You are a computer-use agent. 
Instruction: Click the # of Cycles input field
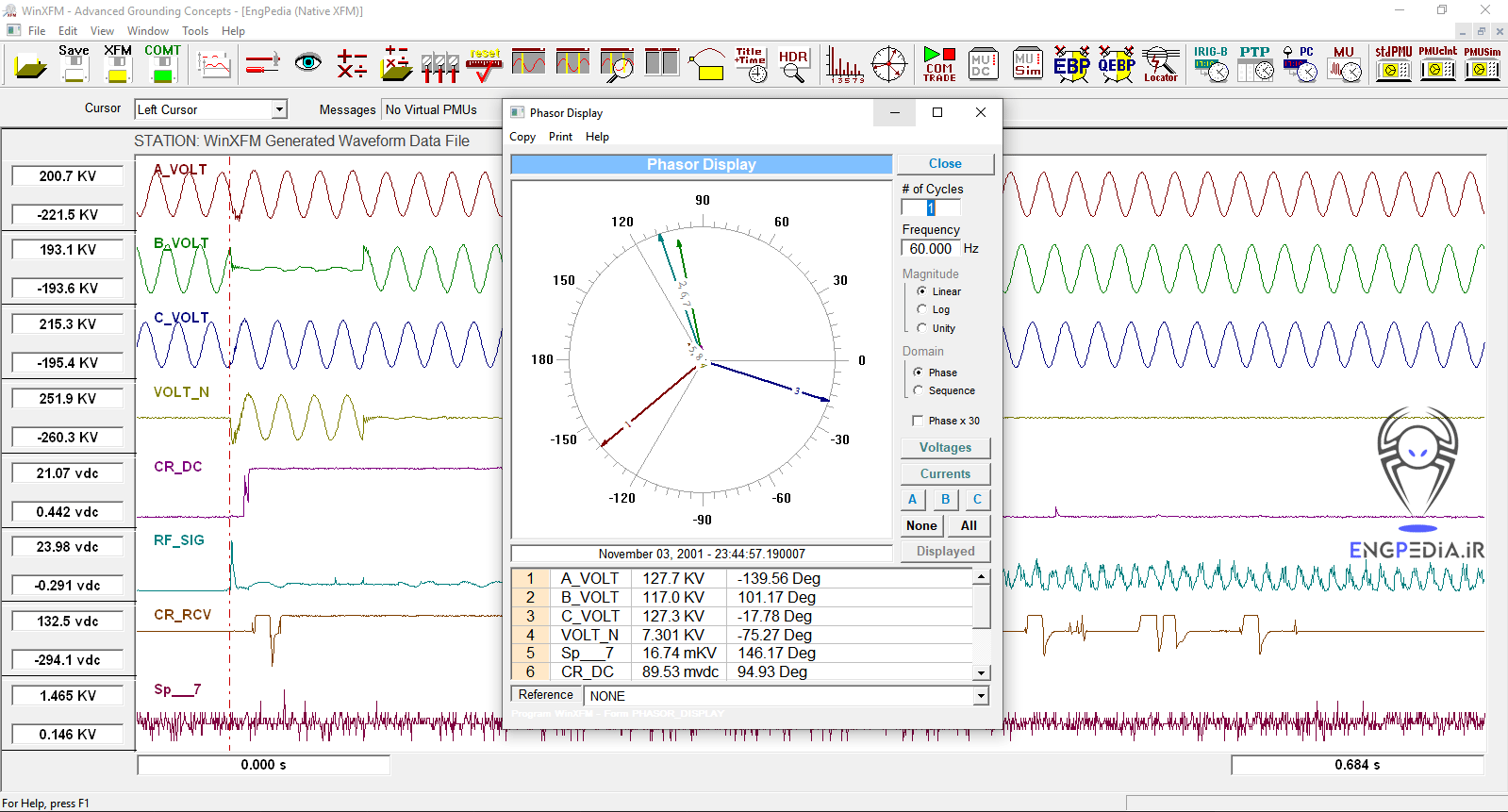pyautogui.click(x=931, y=207)
